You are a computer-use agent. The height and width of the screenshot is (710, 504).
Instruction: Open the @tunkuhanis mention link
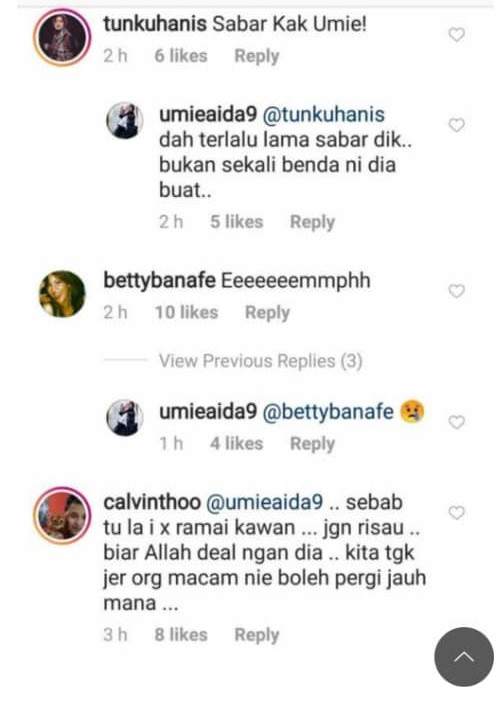pyautogui.click(x=323, y=115)
